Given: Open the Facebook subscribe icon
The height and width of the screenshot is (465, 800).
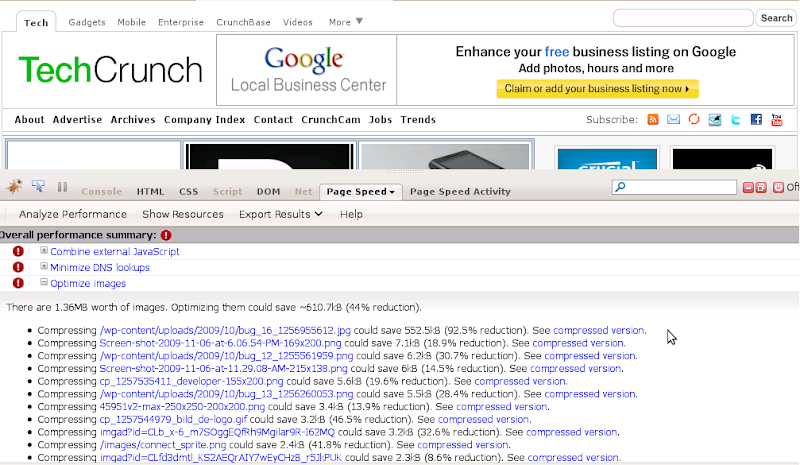Looking at the screenshot, I should [756, 119].
